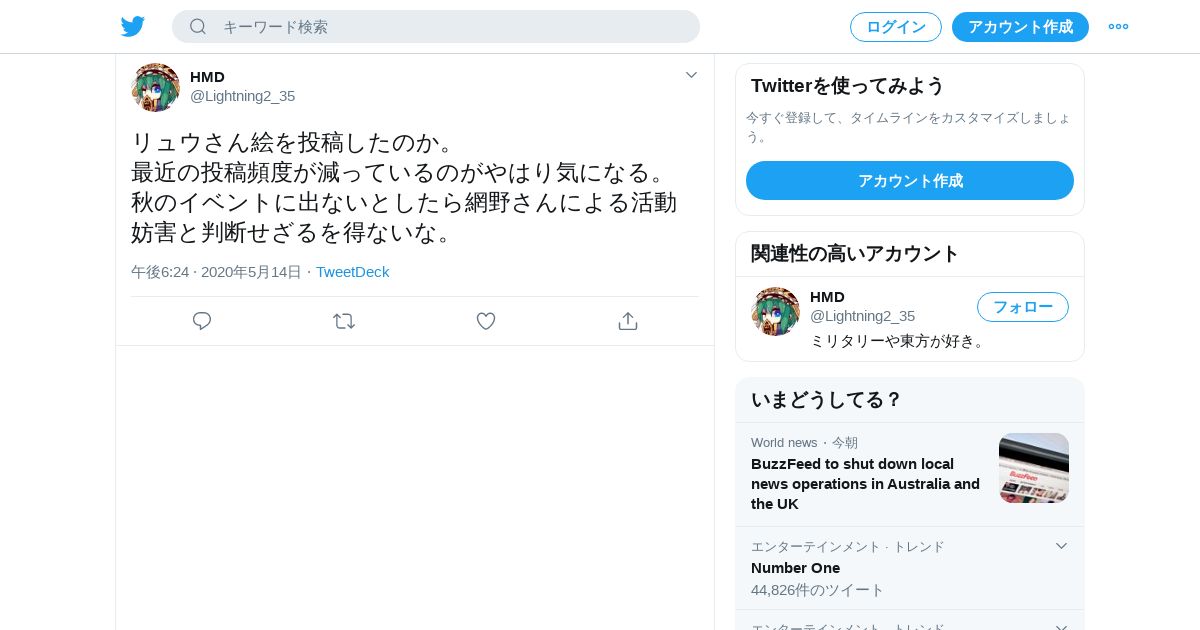Viewport: 1200px width, 630px height.
Task: Open HMD's avatar in the tweet header
Action: coord(156,87)
